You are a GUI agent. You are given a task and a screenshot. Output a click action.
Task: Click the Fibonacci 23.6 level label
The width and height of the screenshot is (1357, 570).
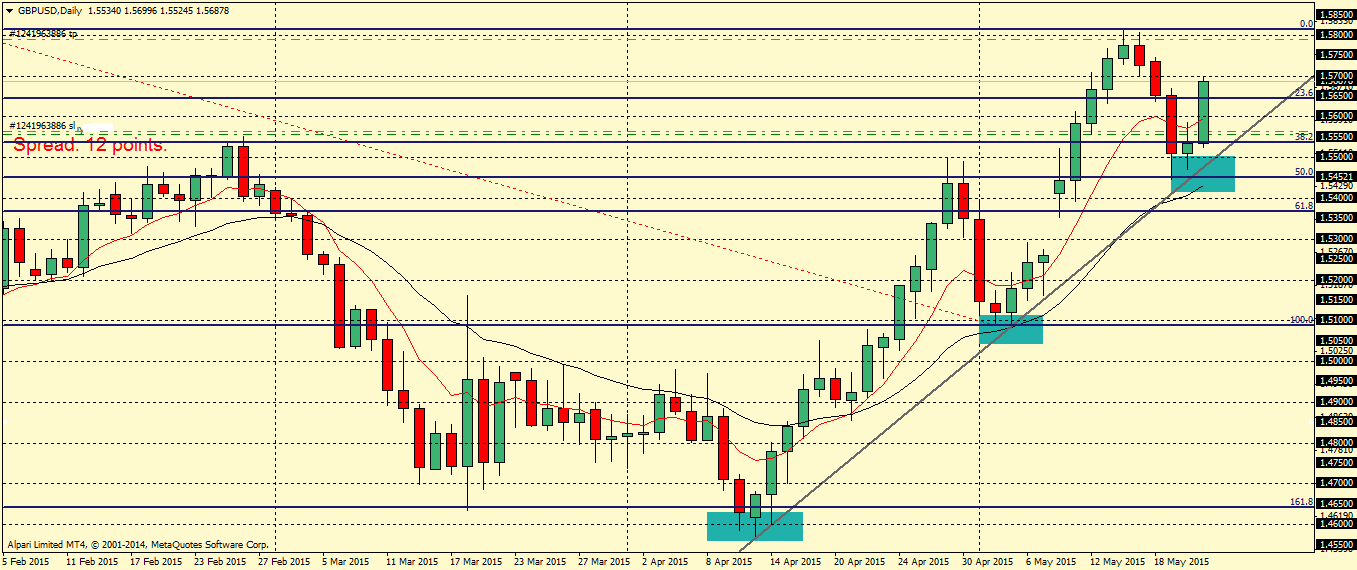tap(1303, 92)
